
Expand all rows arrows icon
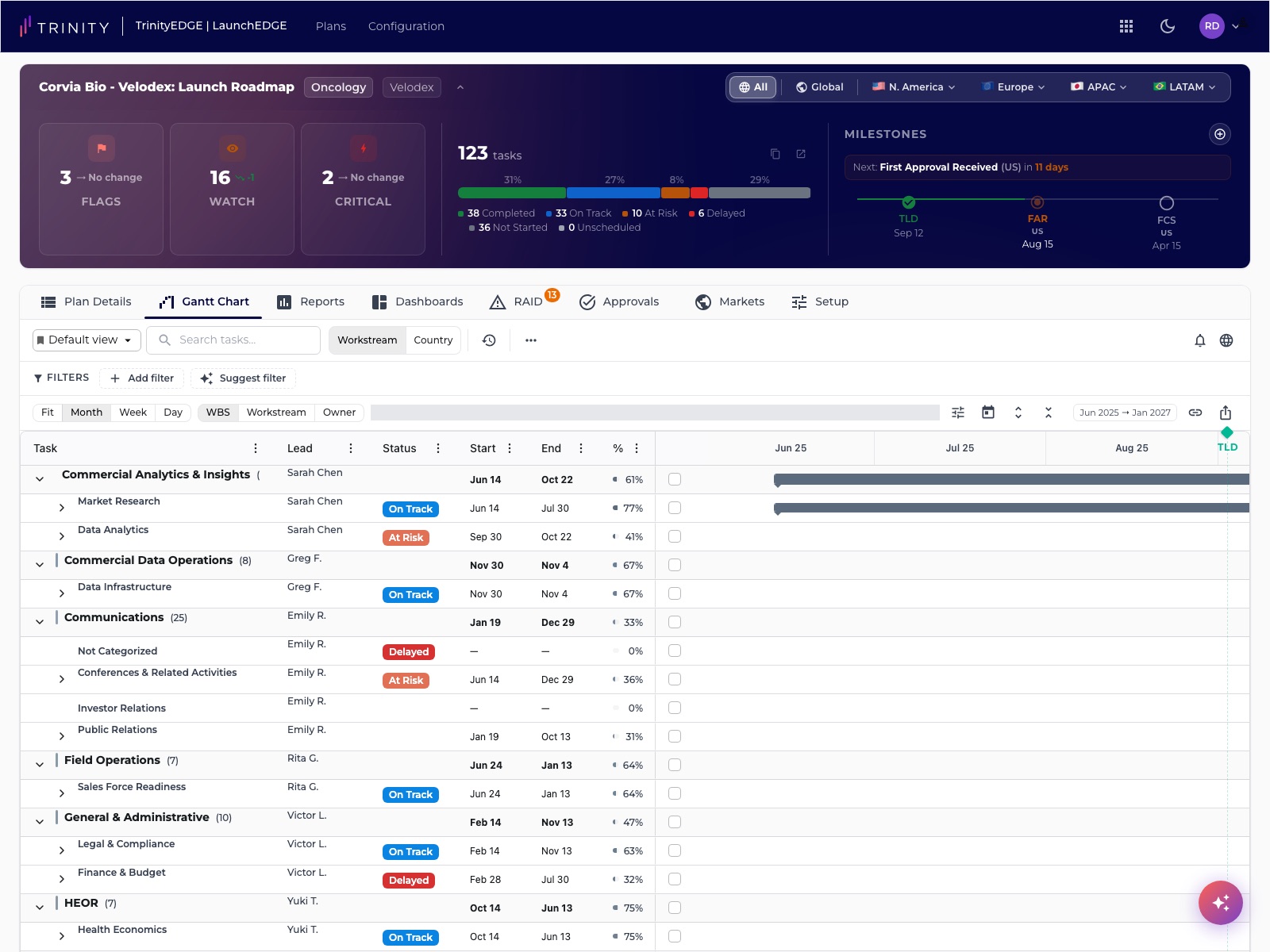click(x=1018, y=413)
